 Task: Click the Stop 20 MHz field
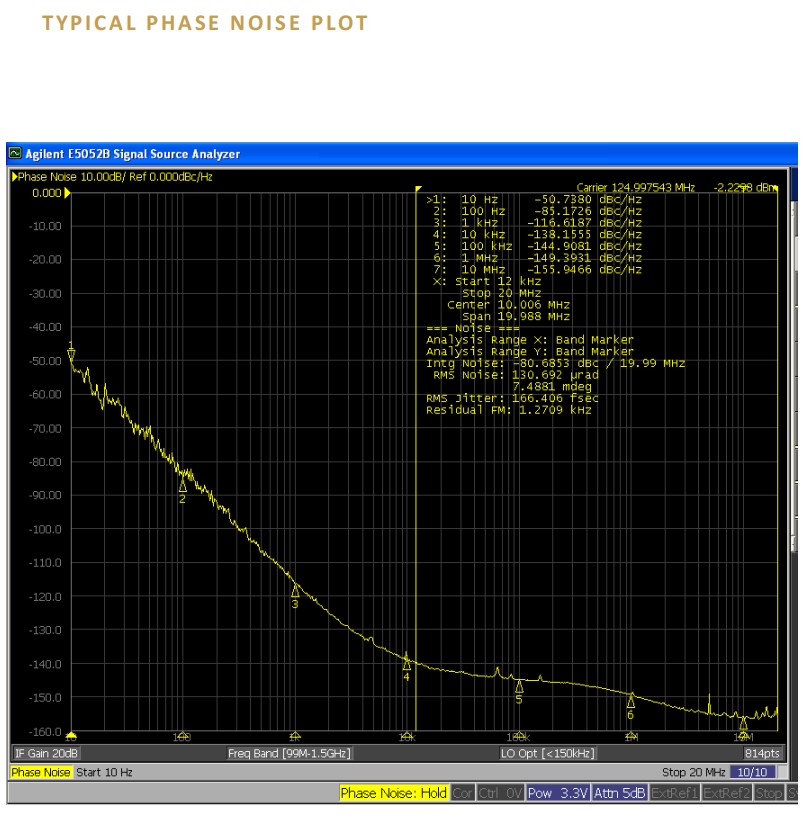coord(693,772)
